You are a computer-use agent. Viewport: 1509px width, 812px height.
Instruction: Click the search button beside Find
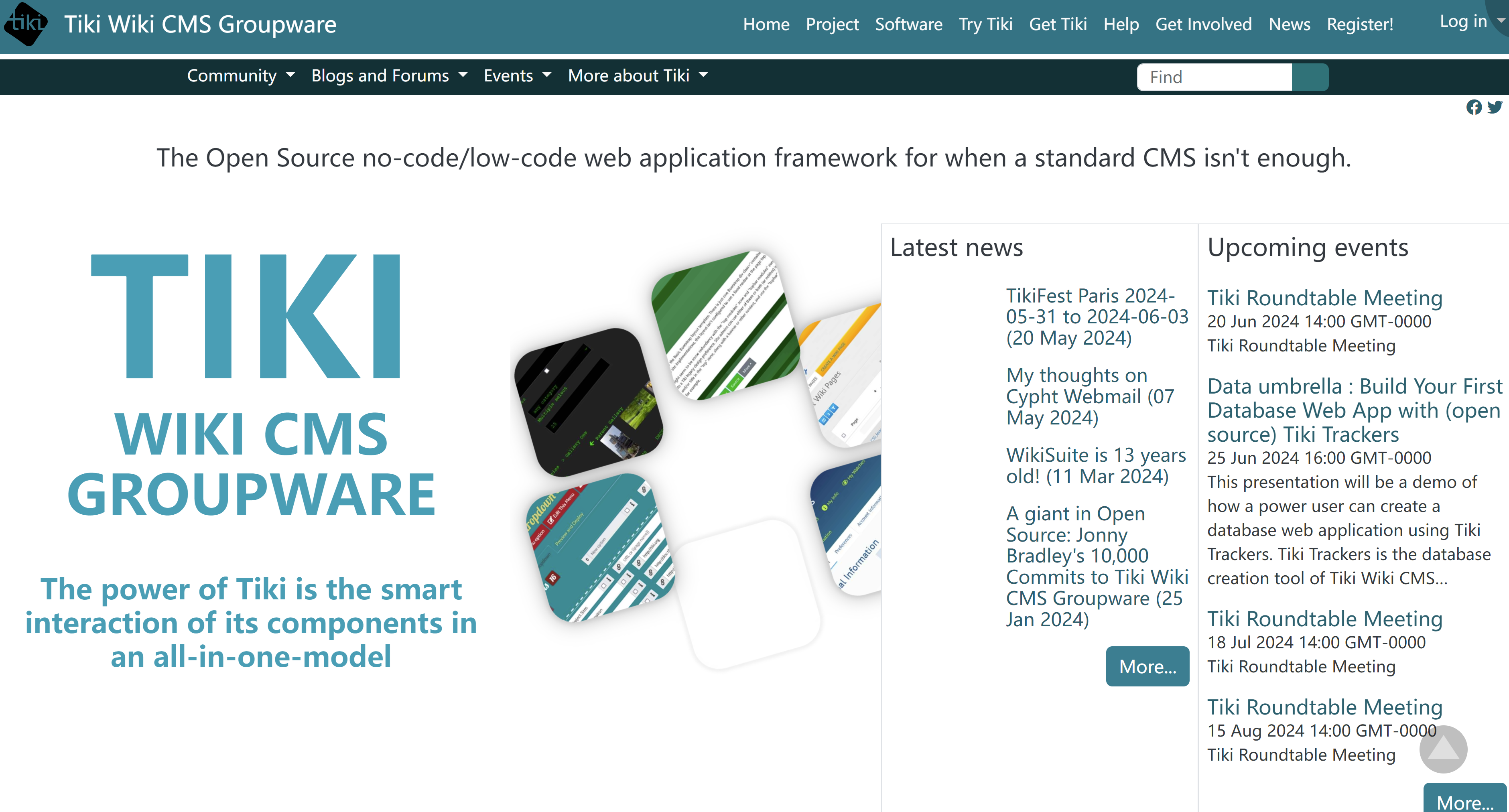[x=1310, y=77]
